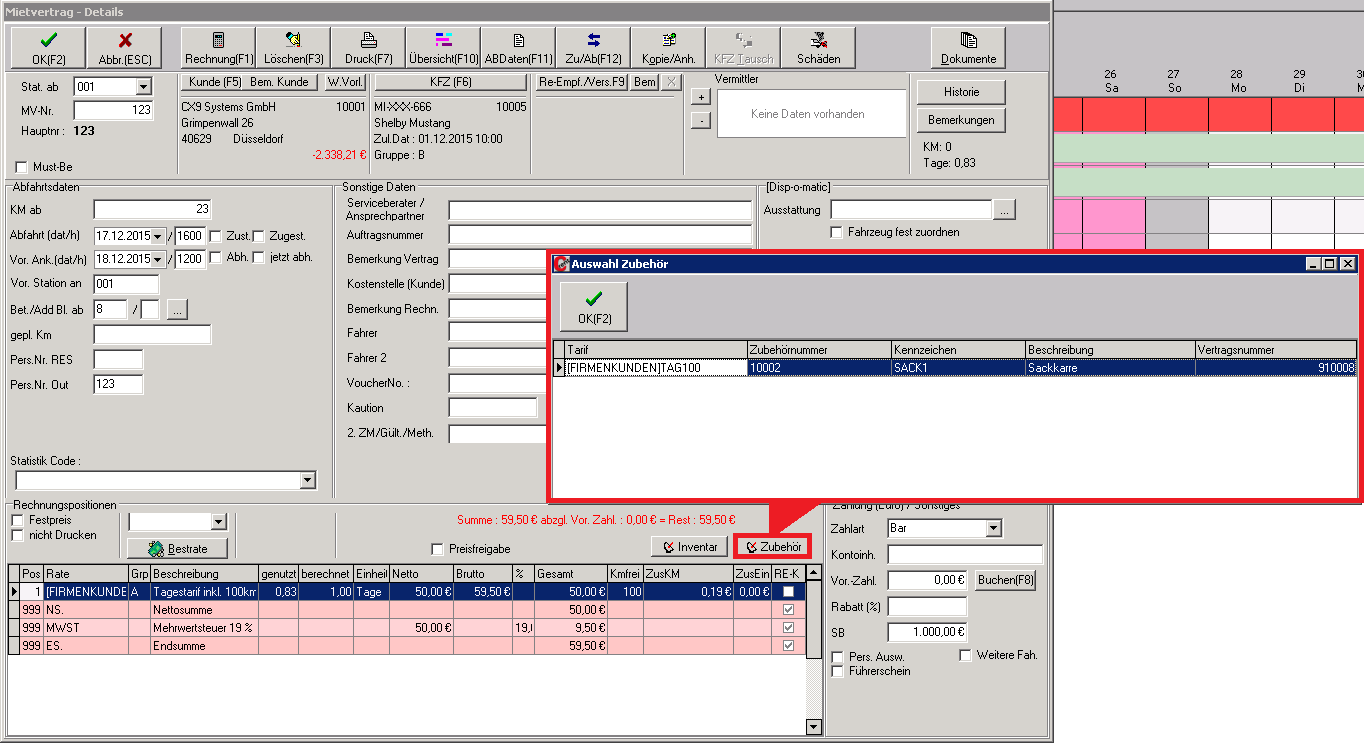Screen dimensions: 1364x744
Task: Click the red calendar cell under 26 Sa
Action: (x=1112, y=115)
